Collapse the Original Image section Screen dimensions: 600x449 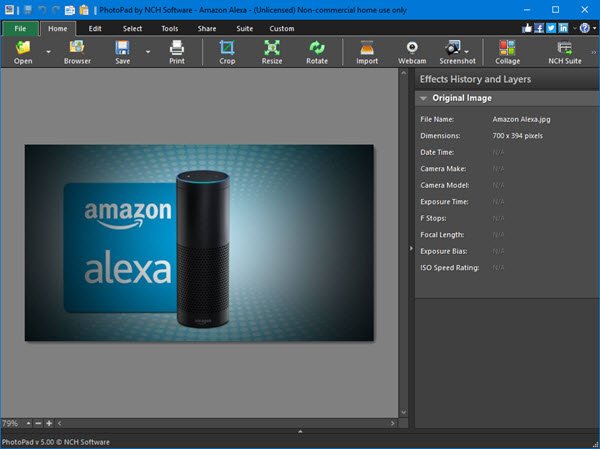coord(424,98)
